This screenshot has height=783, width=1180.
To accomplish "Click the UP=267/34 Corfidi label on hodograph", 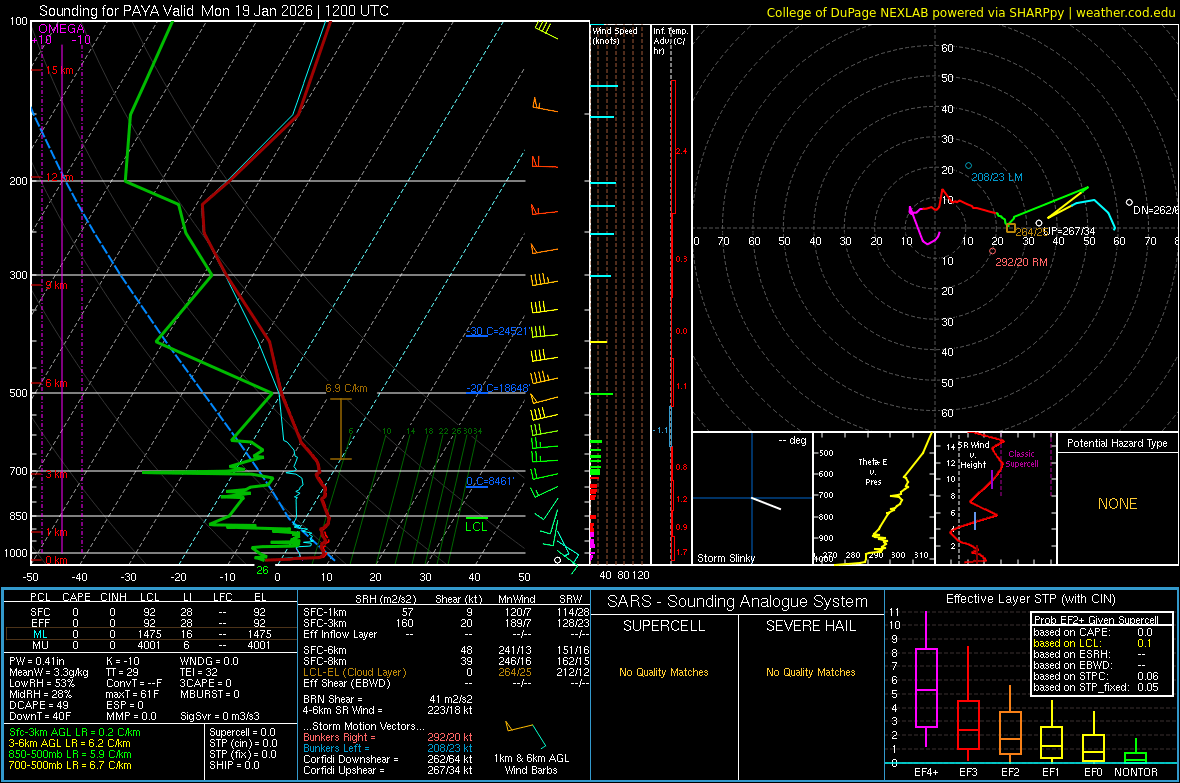I will coord(1069,231).
